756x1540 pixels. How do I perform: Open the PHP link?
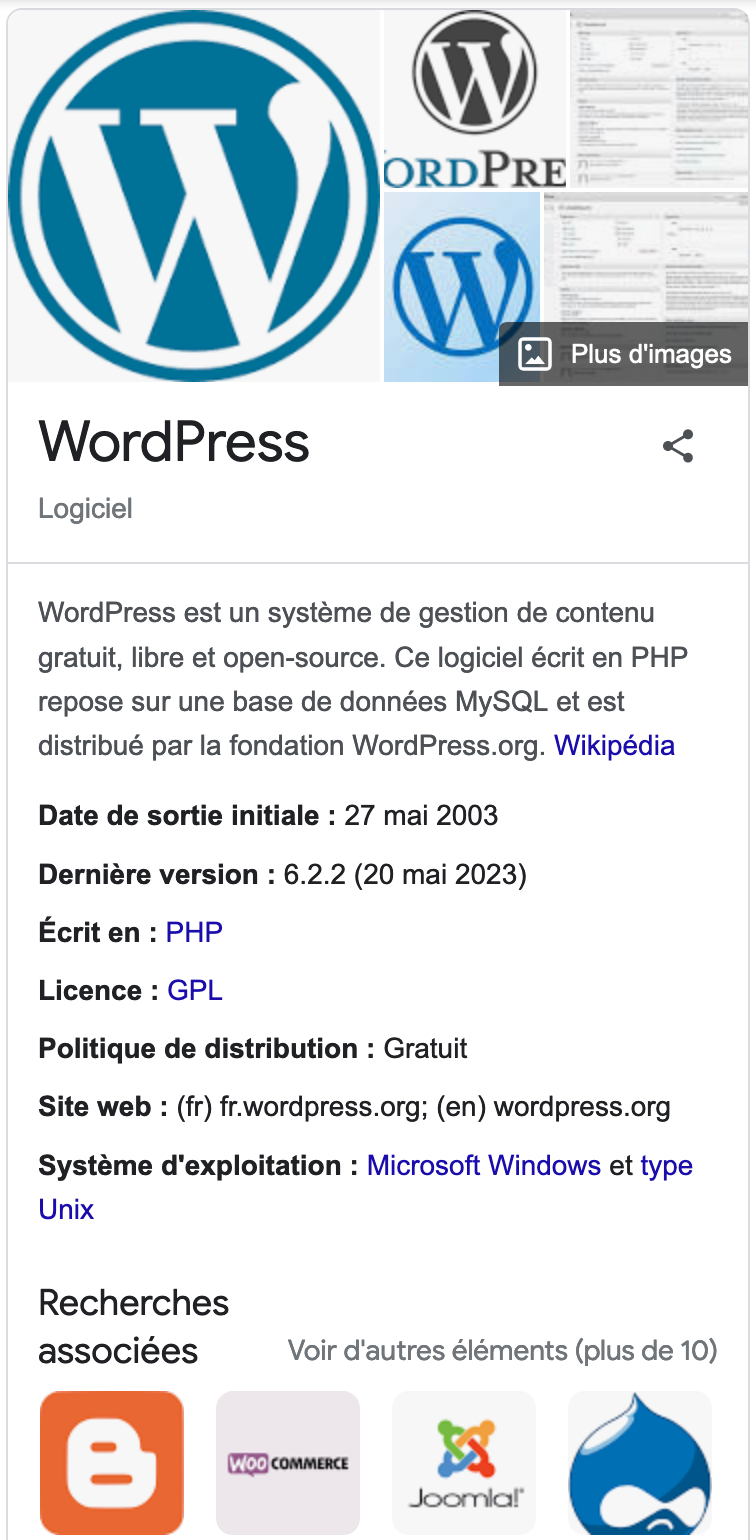pos(194,932)
